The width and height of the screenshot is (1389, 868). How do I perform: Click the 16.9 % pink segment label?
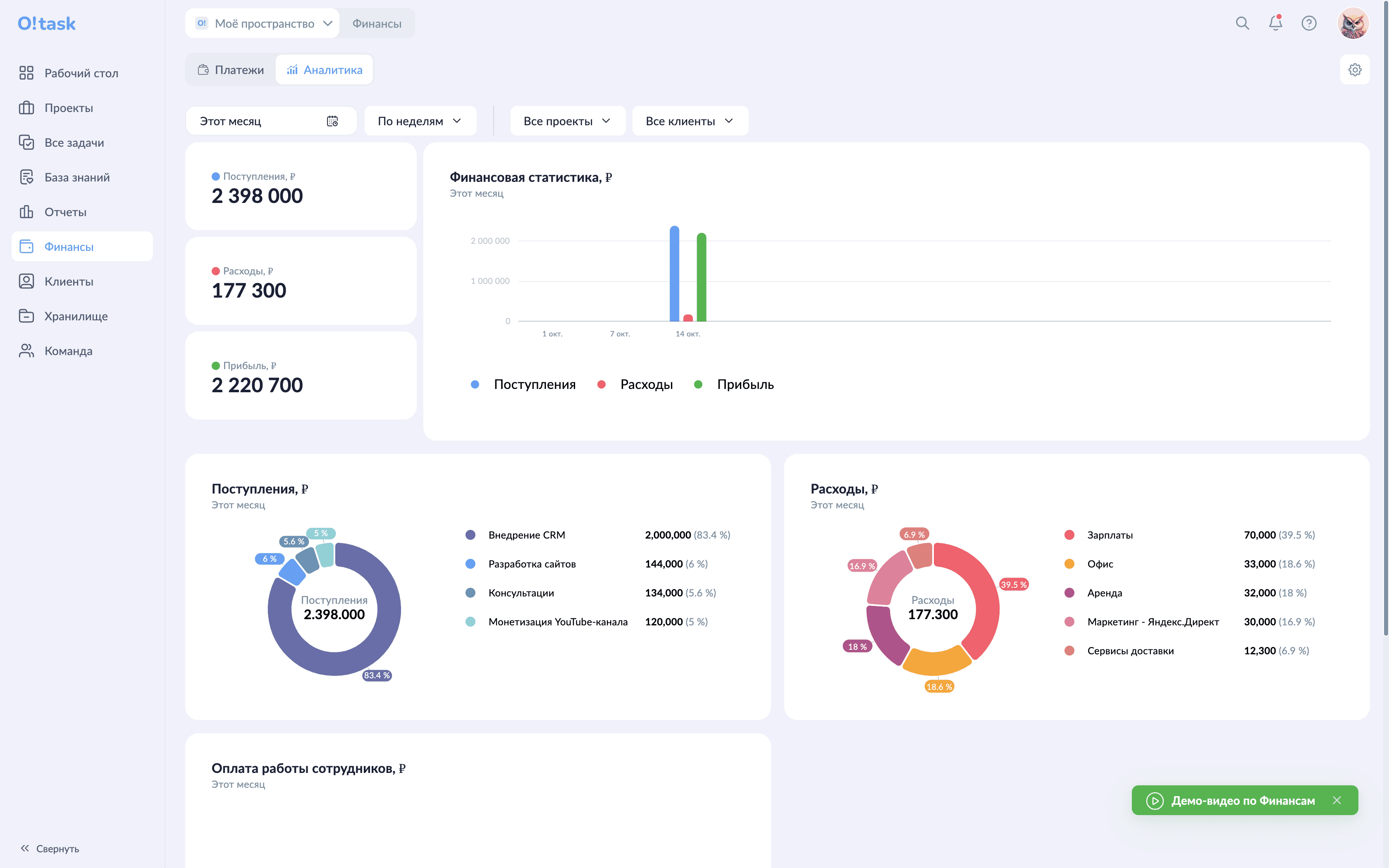click(x=862, y=566)
